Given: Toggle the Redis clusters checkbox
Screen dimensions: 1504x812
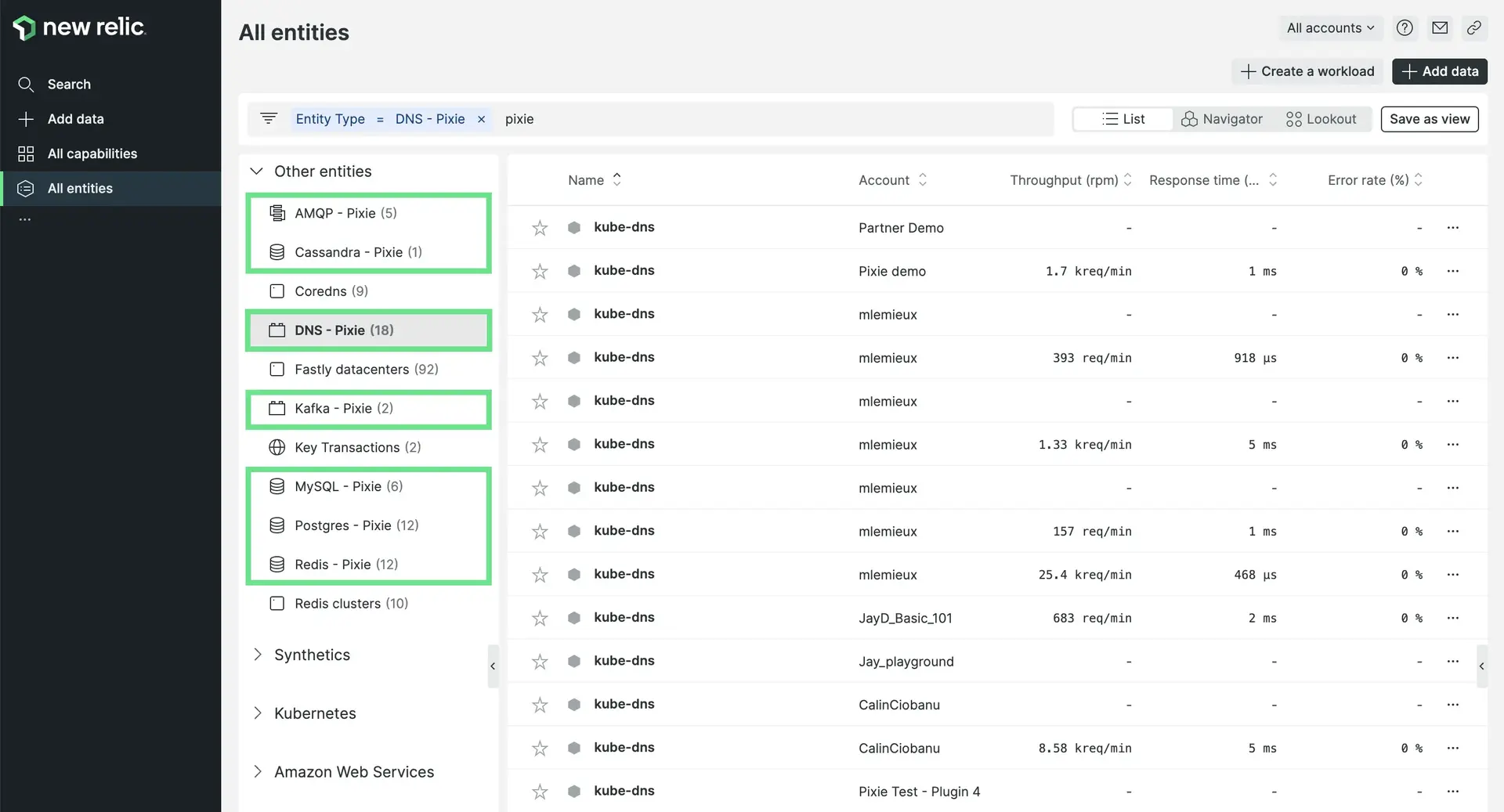Looking at the screenshot, I should 277,604.
